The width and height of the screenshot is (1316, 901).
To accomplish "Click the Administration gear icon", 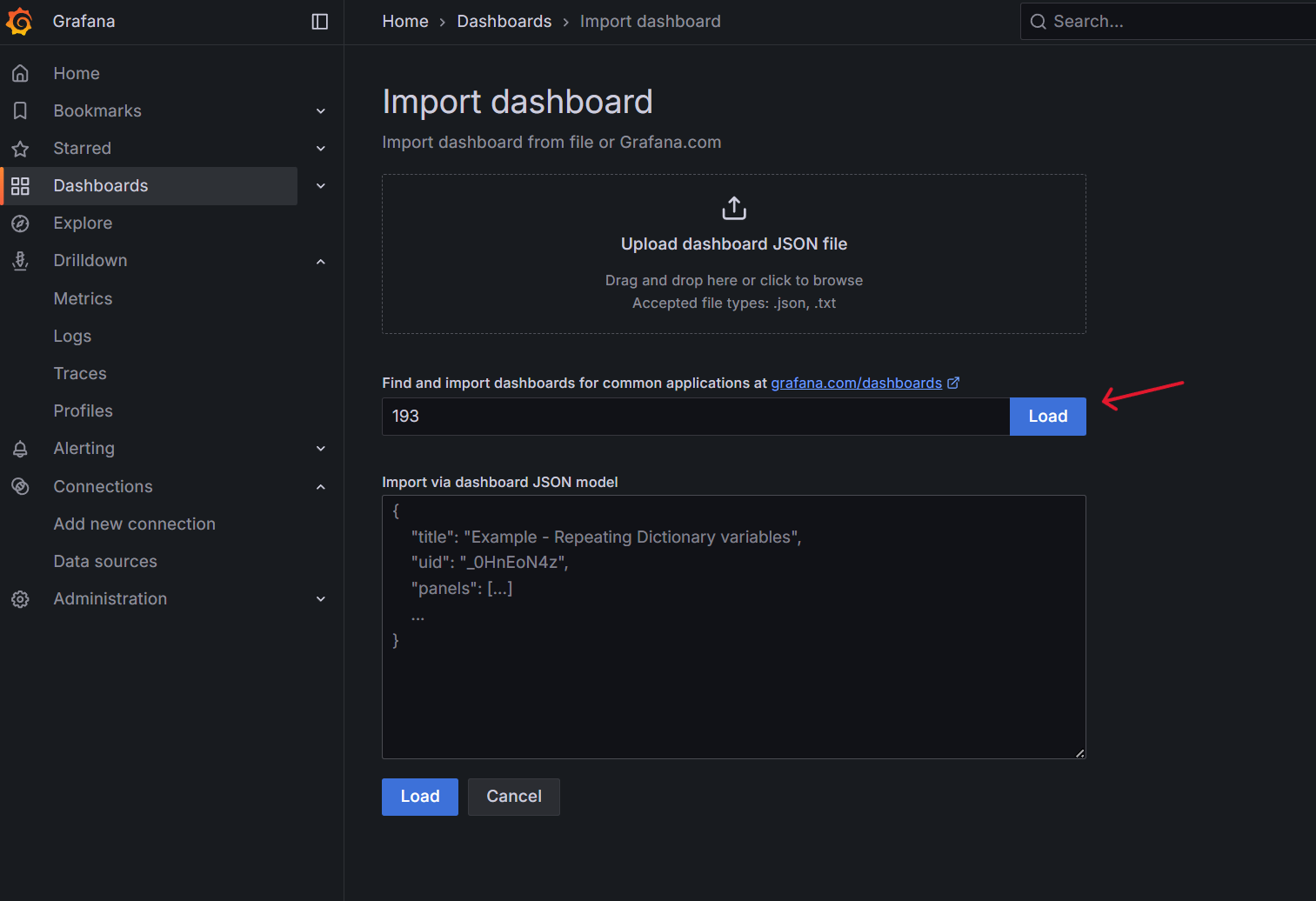I will pyautogui.click(x=20, y=599).
